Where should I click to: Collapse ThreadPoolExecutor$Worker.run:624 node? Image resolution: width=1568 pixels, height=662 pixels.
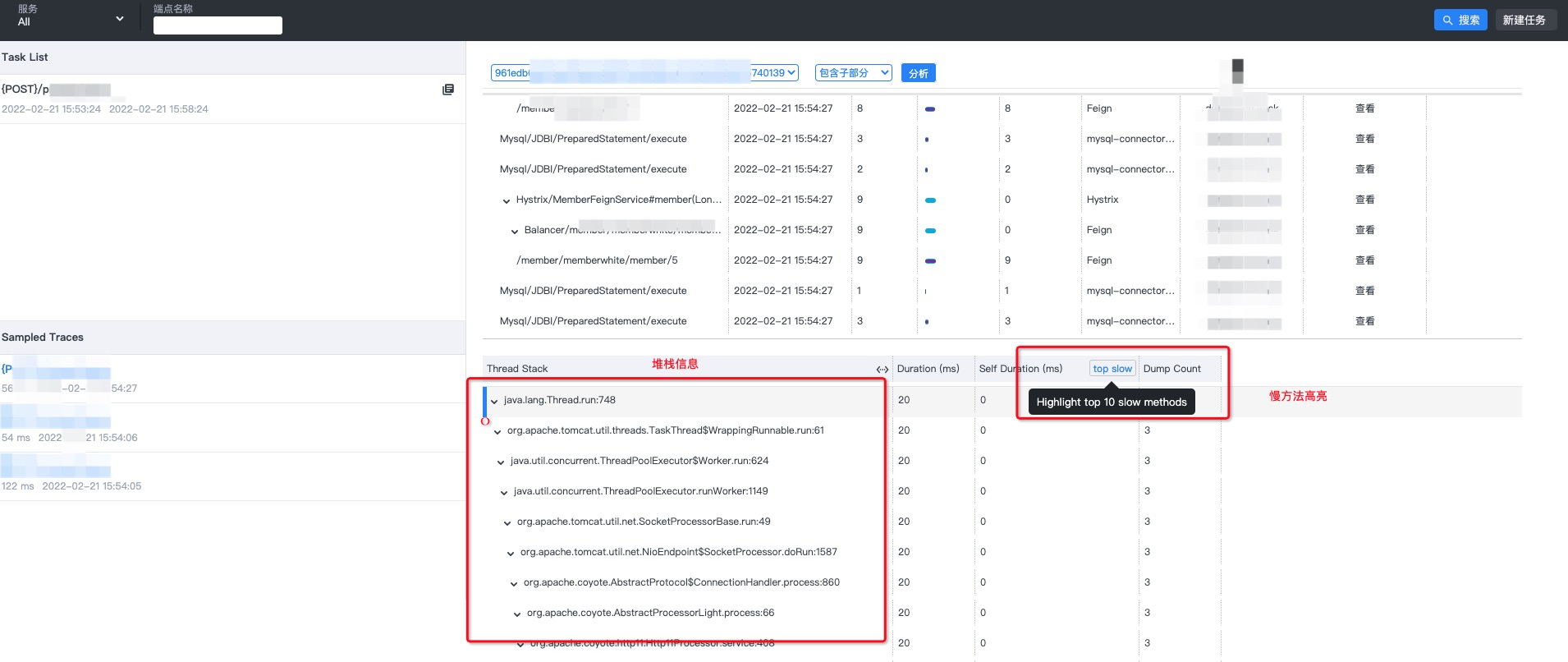tap(501, 462)
